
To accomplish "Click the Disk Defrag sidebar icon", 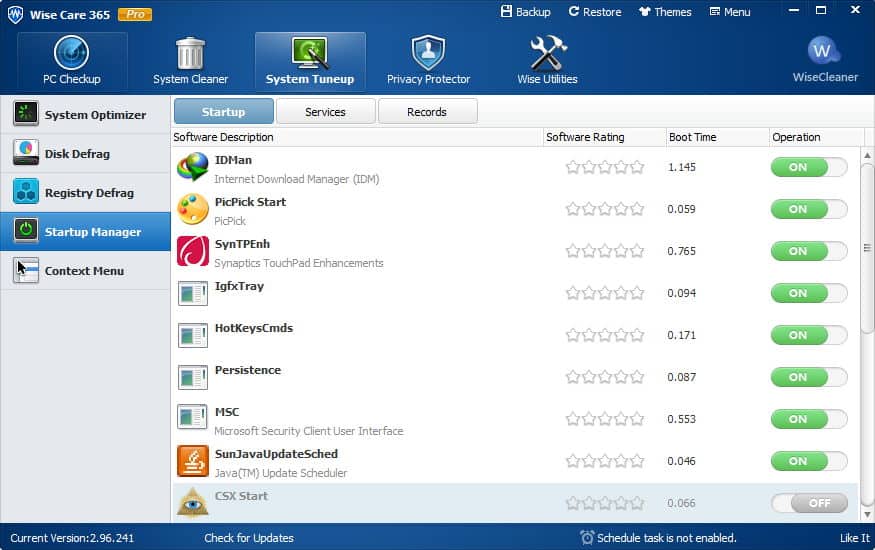I will click(x=26, y=153).
